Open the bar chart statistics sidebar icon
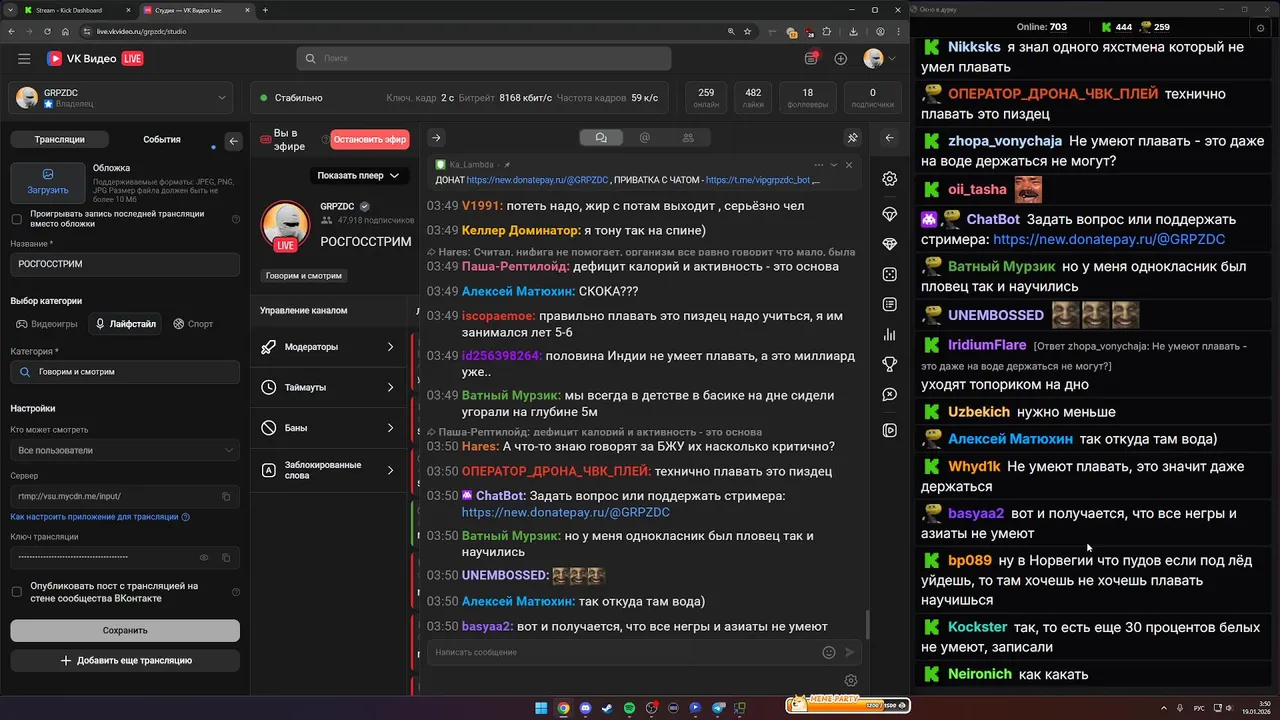 (x=890, y=334)
